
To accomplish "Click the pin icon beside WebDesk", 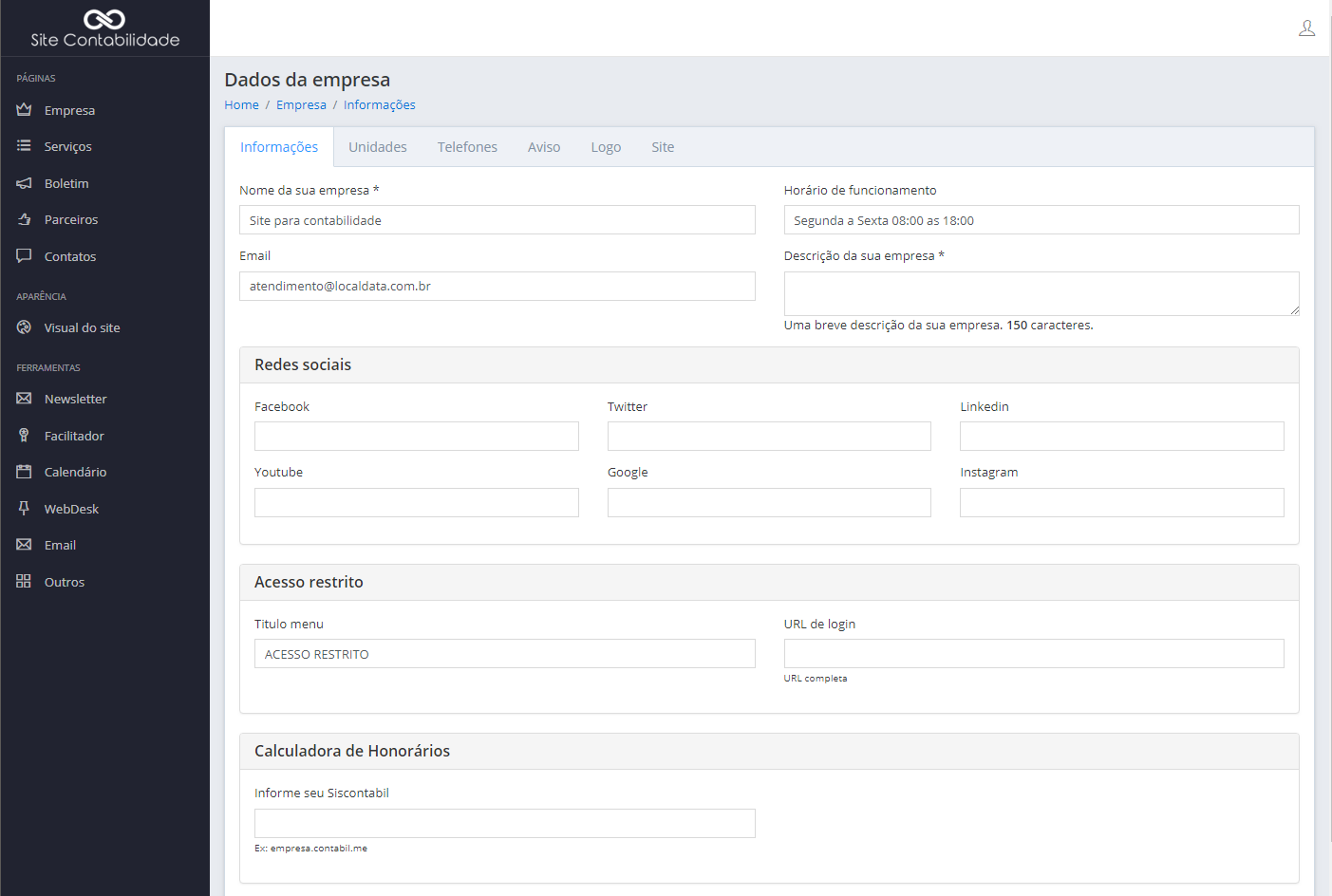I will 24,509.
